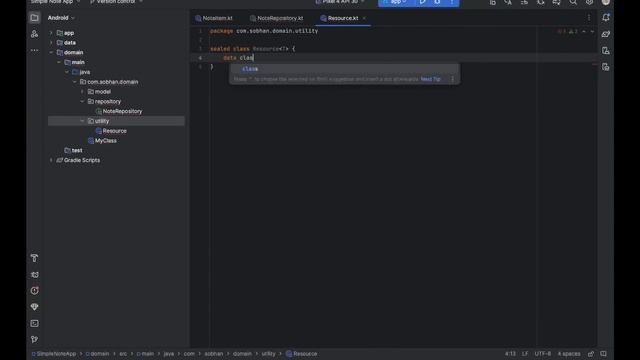This screenshot has width=640, height=360.
Task: Select MyClass in project tree
Action: 102,140
